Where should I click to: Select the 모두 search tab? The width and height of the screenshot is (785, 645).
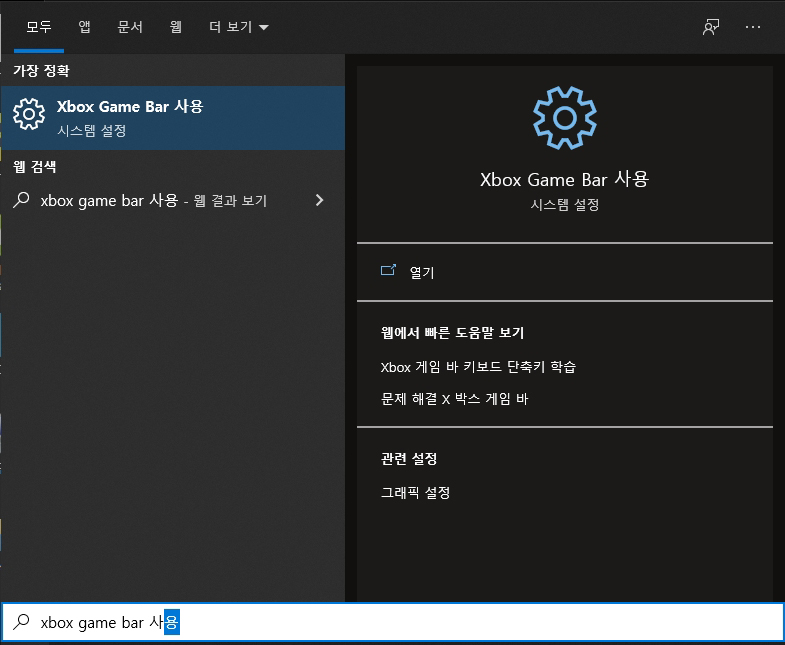tap(39, 27)
